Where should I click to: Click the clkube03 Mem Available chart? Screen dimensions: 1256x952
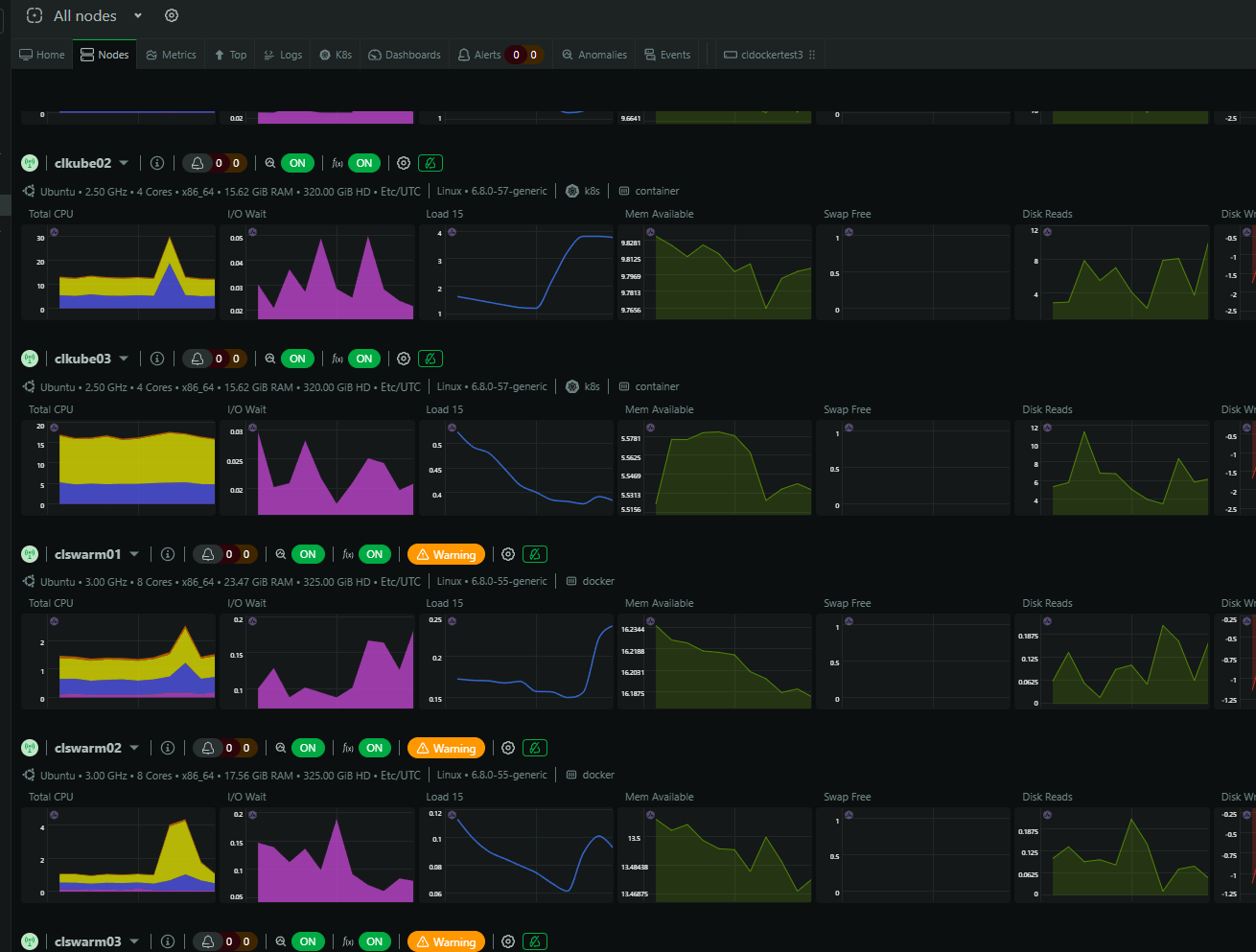coord(715,468)
